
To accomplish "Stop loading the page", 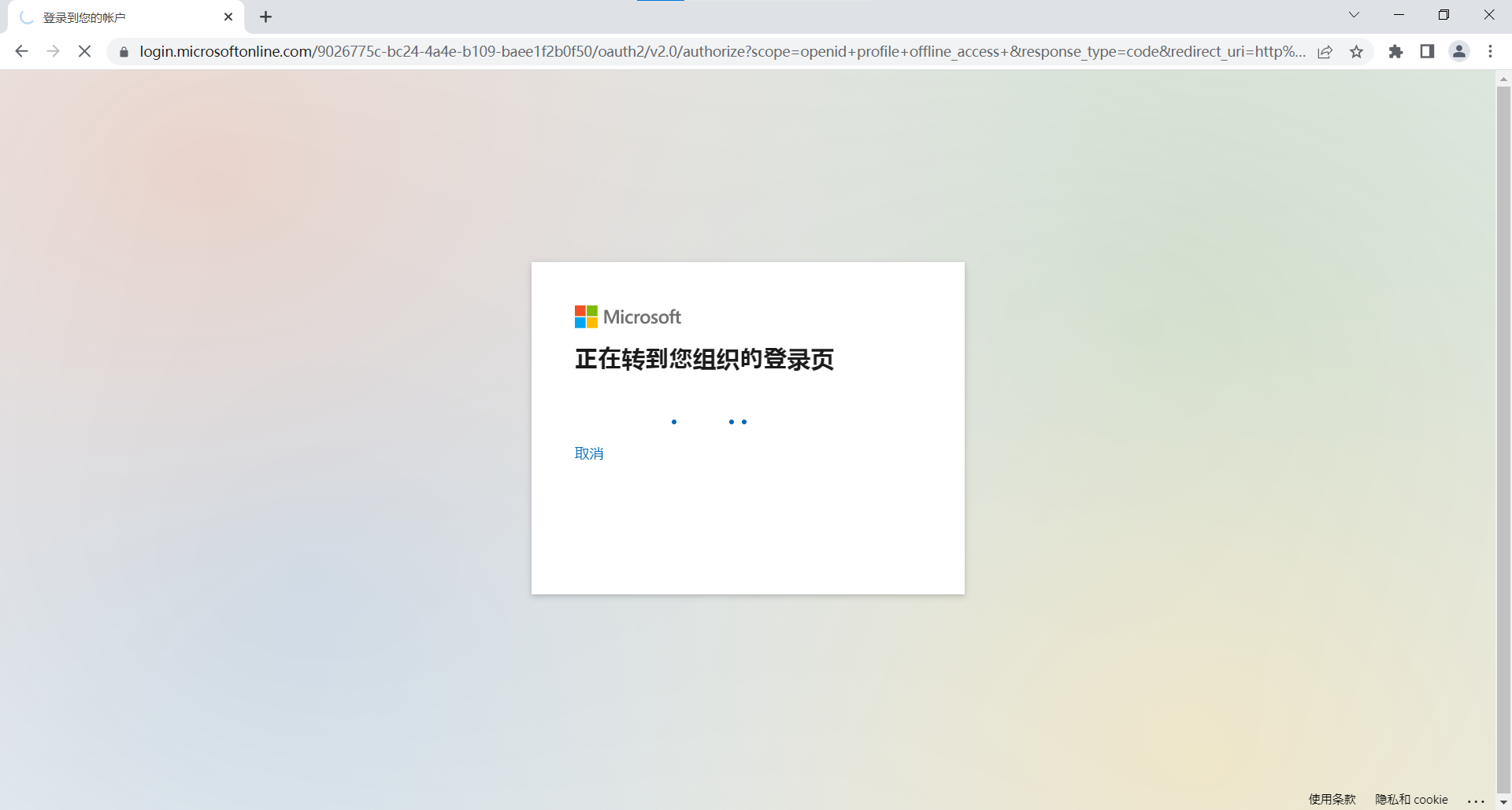I will 84,51.
